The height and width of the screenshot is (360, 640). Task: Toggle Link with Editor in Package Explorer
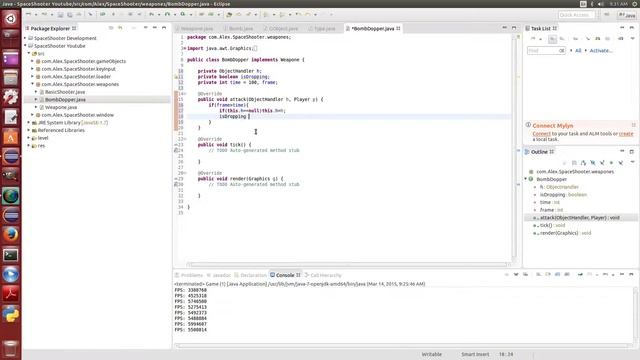[120, 28]
